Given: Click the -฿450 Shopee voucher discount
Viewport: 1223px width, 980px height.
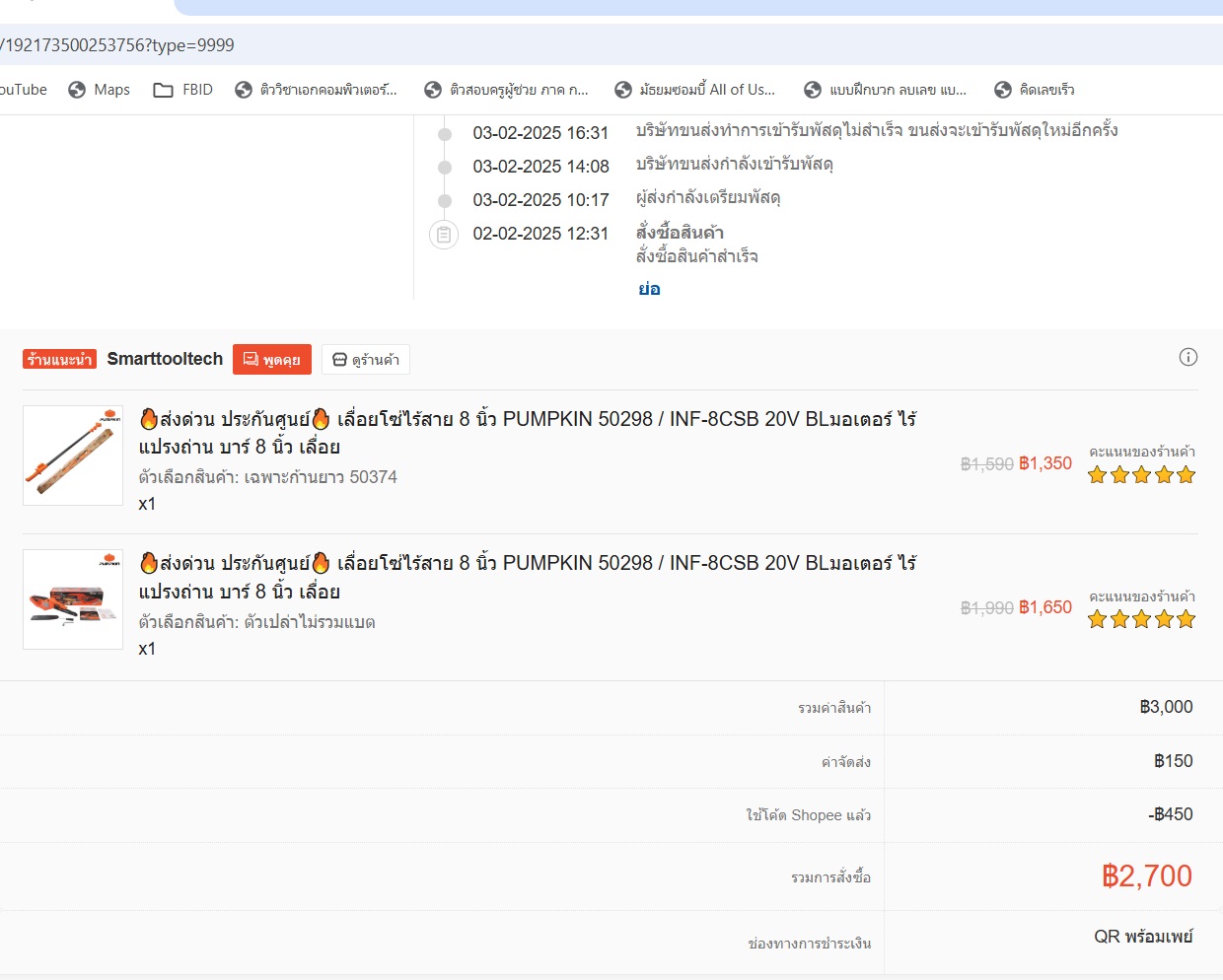Looking at the screenshot, I should pyautogui.click(x=1171, y=814).
